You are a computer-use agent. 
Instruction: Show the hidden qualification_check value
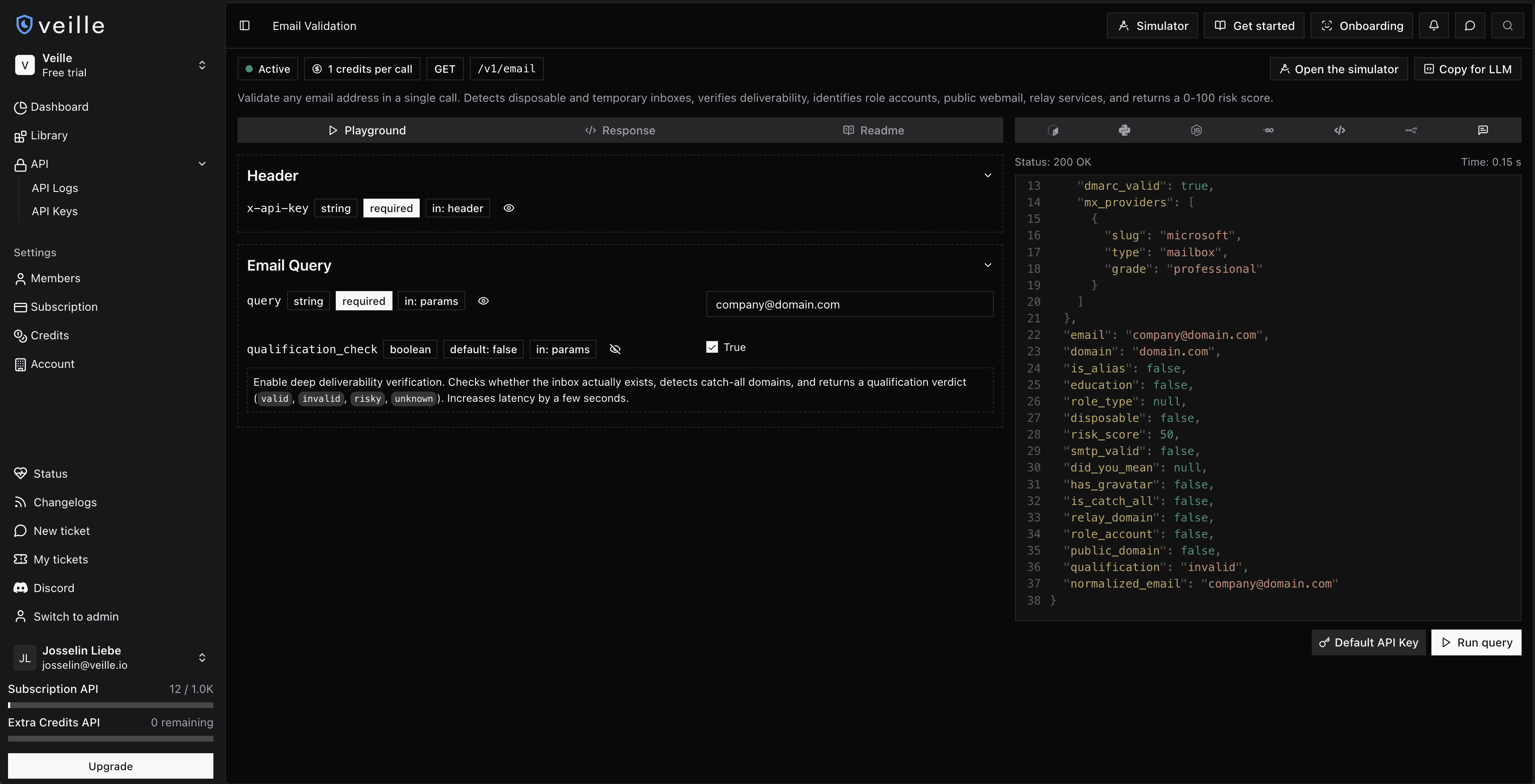616,349
